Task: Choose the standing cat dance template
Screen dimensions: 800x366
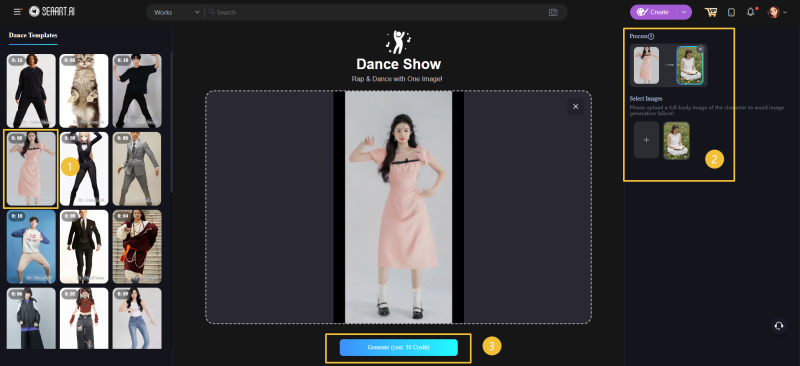Action: (84, 91)
